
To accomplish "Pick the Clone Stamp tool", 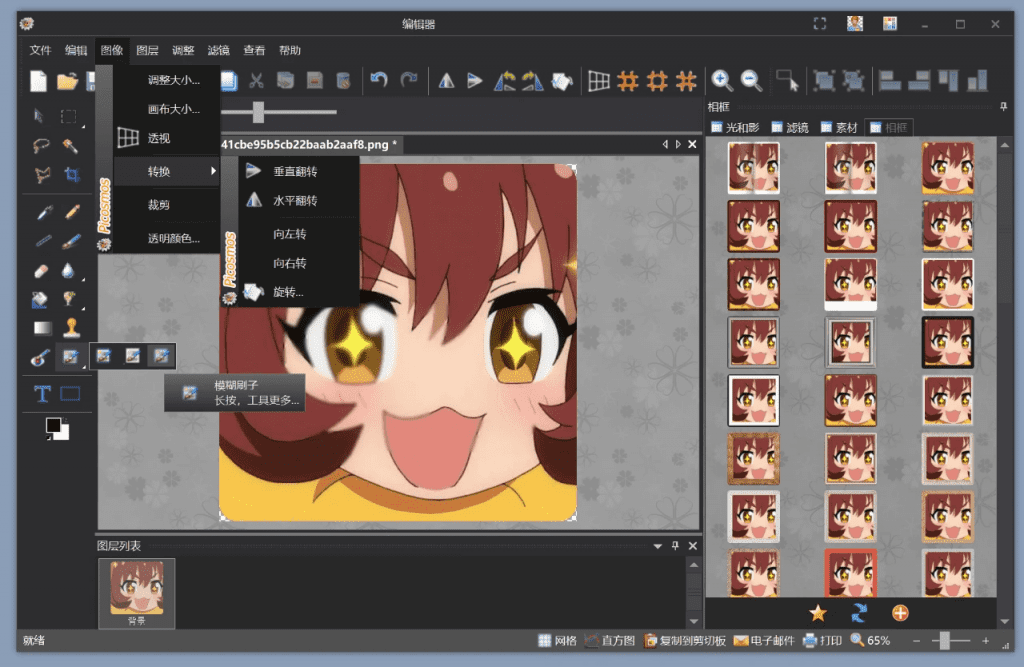I will click(71, 327).
